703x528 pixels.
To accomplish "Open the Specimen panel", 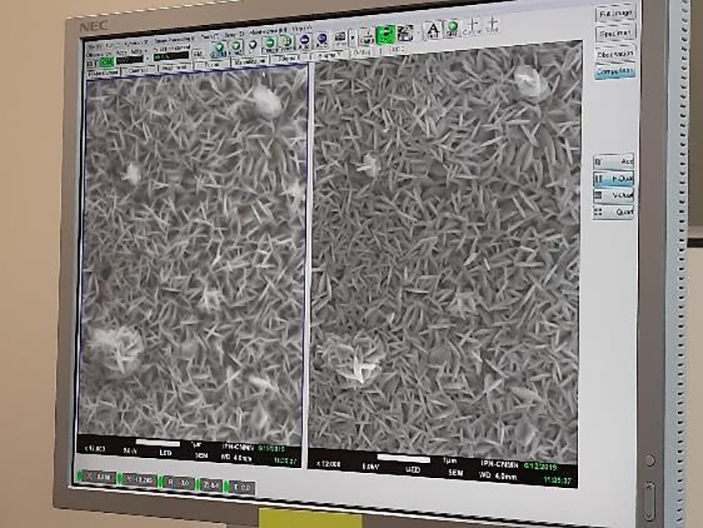I will [616, 34].
